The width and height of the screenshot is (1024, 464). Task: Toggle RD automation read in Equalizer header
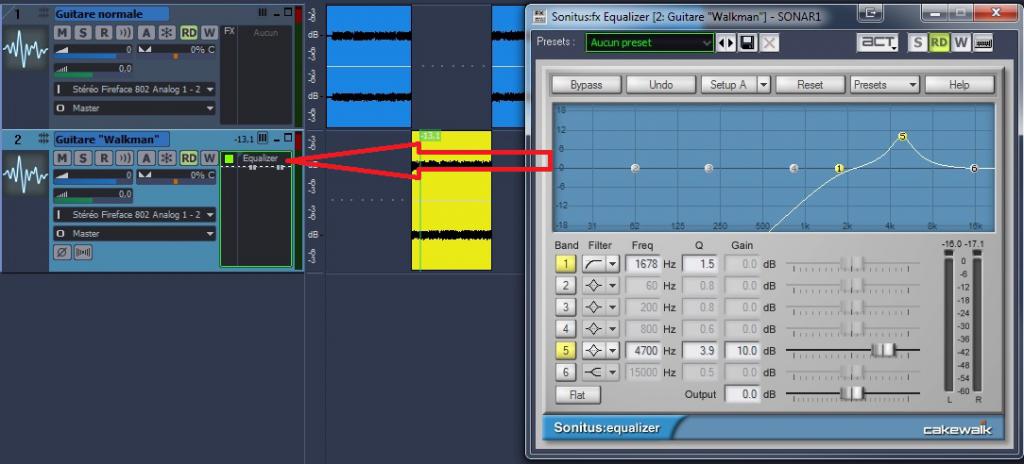coord(939,42)
